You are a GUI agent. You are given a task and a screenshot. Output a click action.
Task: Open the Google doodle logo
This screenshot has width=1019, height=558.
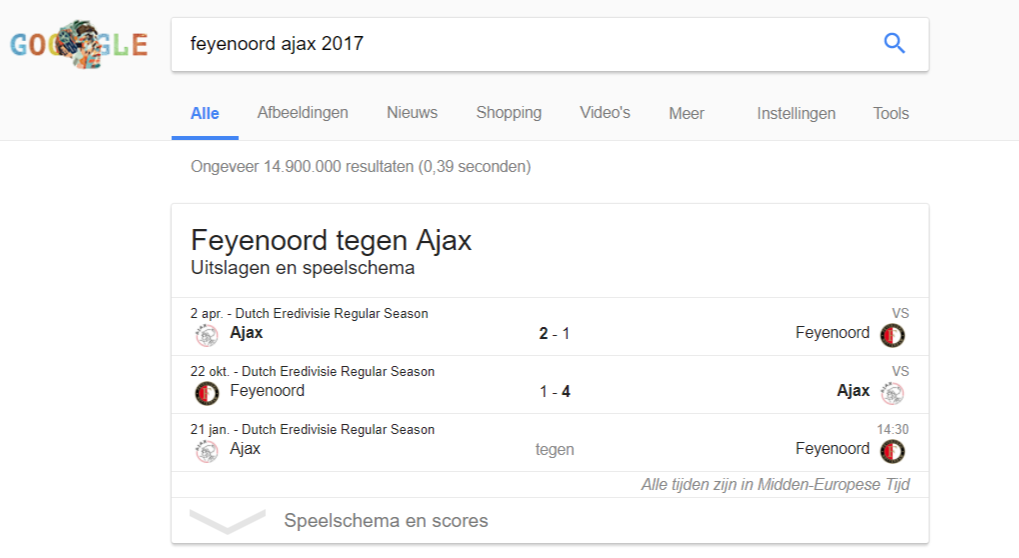pos(79,44)
